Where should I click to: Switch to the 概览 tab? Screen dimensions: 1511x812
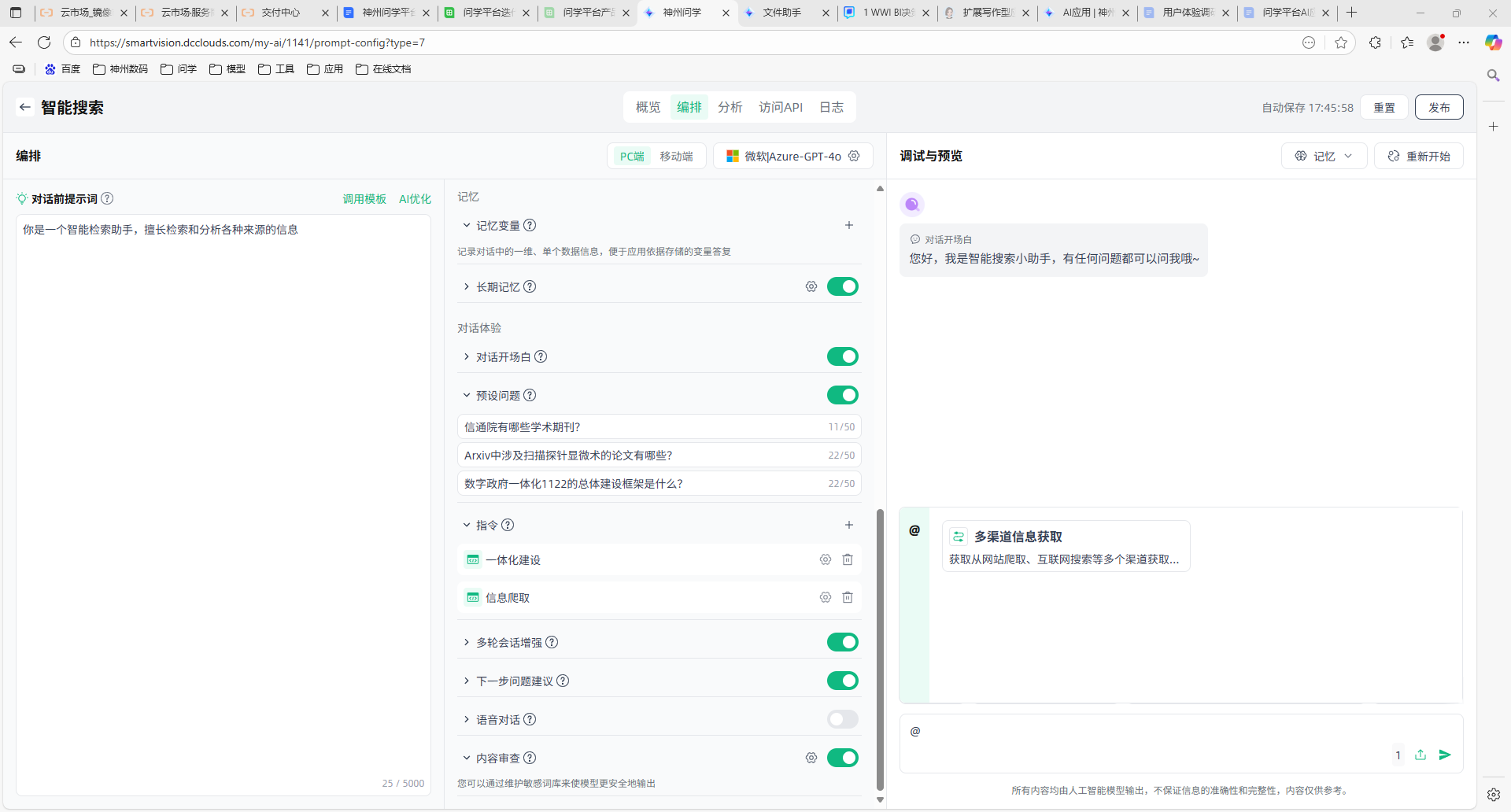[x=648, y=107]
